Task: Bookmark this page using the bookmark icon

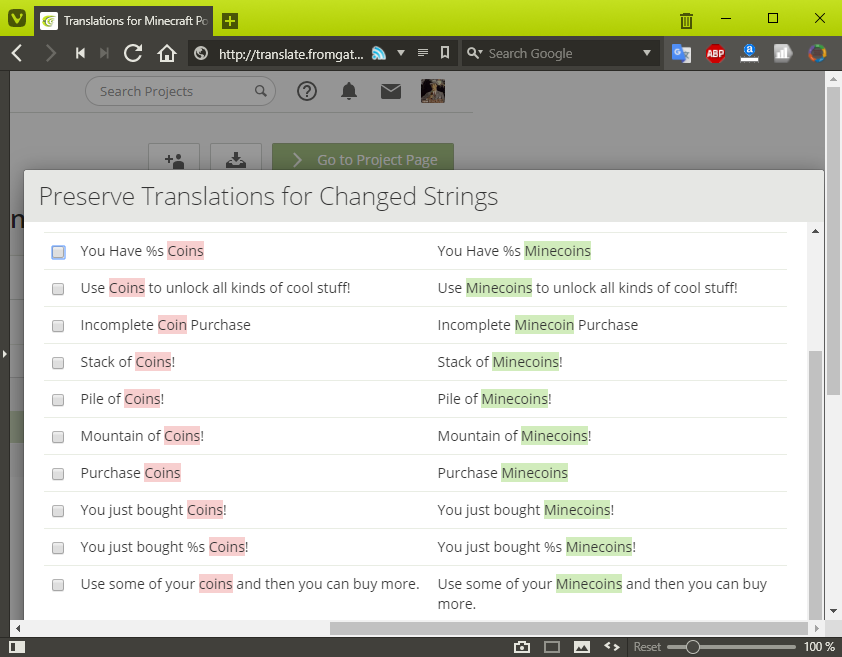Action: point(445,53)
